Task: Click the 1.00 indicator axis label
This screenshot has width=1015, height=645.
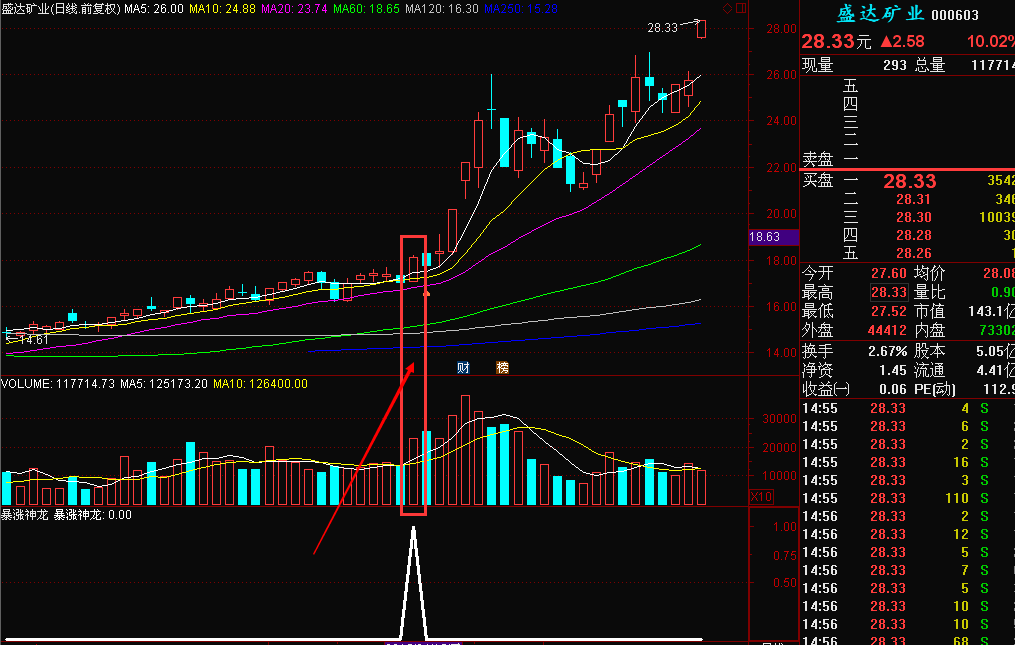Action: [x=785, y=526]
